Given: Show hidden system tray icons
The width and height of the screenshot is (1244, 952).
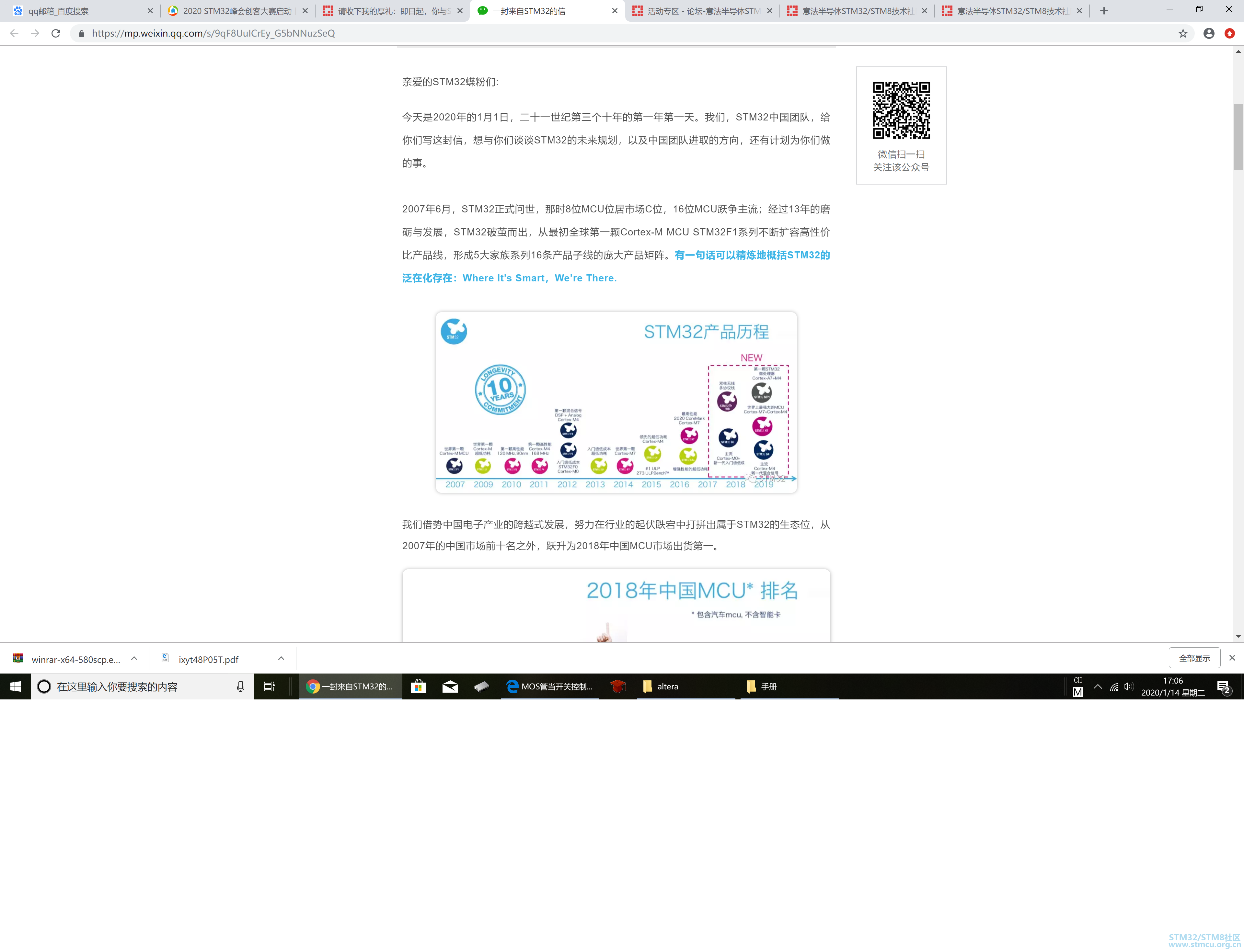Looking at the screenshot, I should (x=1098, y=686).
